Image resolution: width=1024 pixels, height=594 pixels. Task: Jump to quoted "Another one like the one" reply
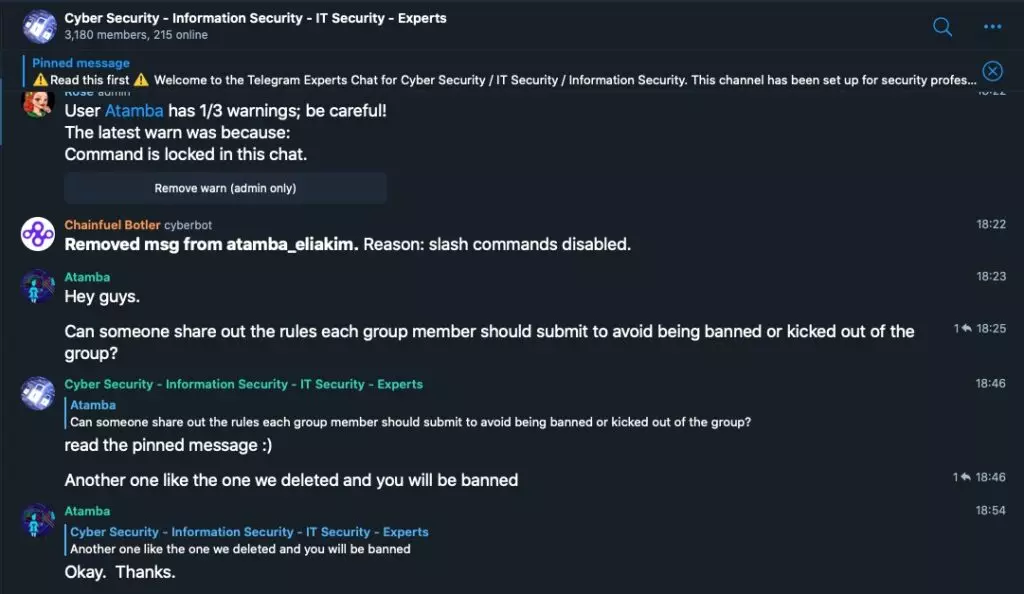click(246, 540)
